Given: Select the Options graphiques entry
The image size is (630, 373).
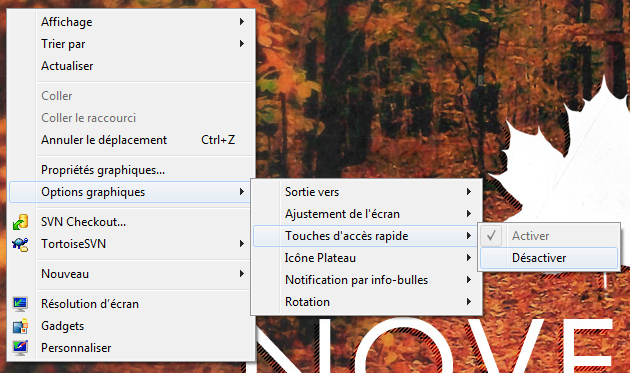Looking at the screenshot, I should click(x=130, y=192).
